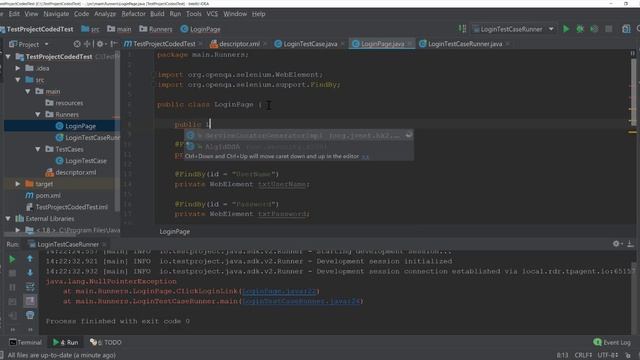Close the LoginPage.java tab
640x360 pixels.
click(410, 44)
